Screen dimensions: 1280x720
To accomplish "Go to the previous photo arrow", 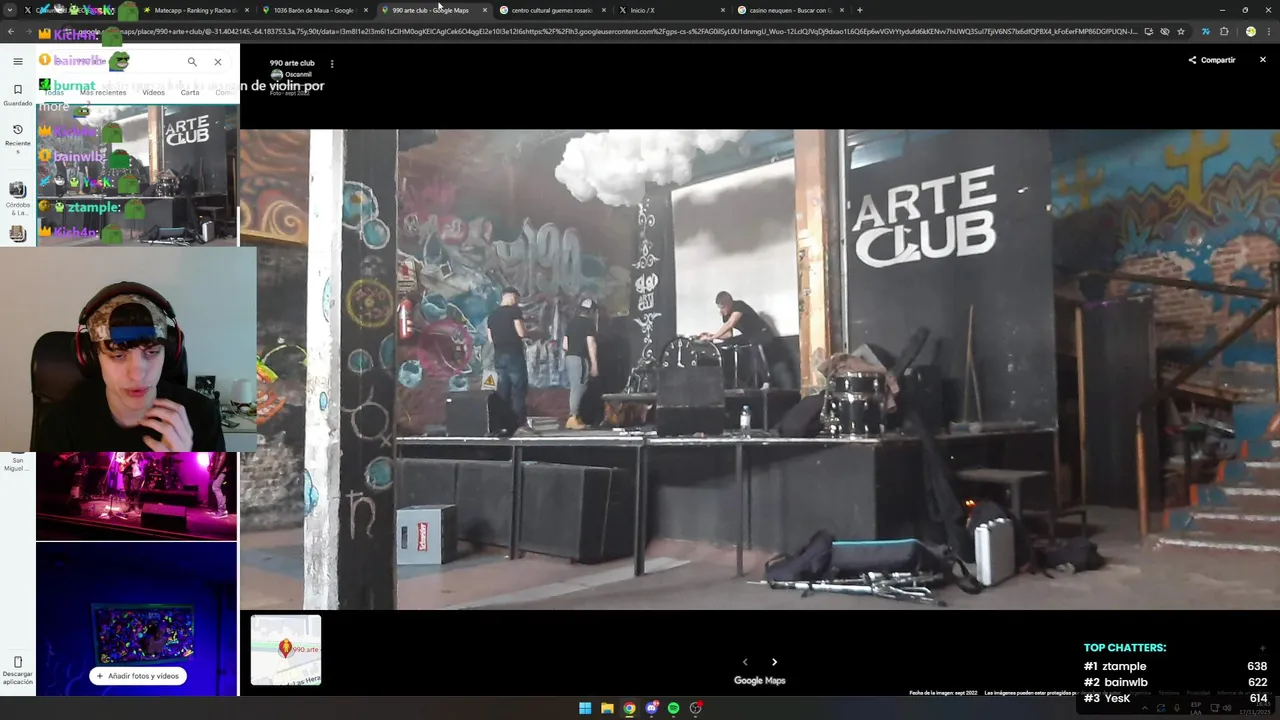I will click(744, 662).
